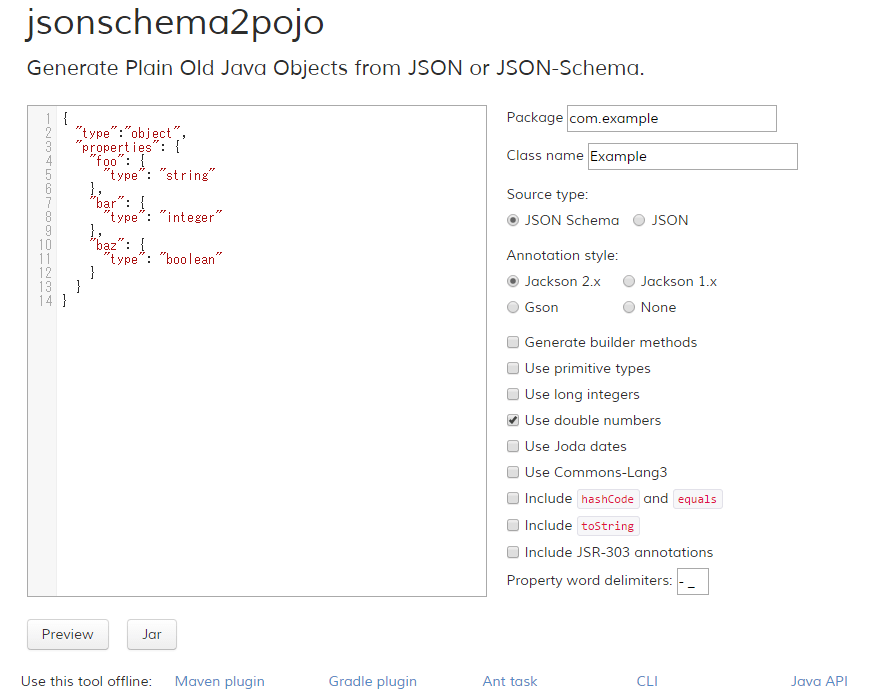Generate a Jar file

coord(151,634)
